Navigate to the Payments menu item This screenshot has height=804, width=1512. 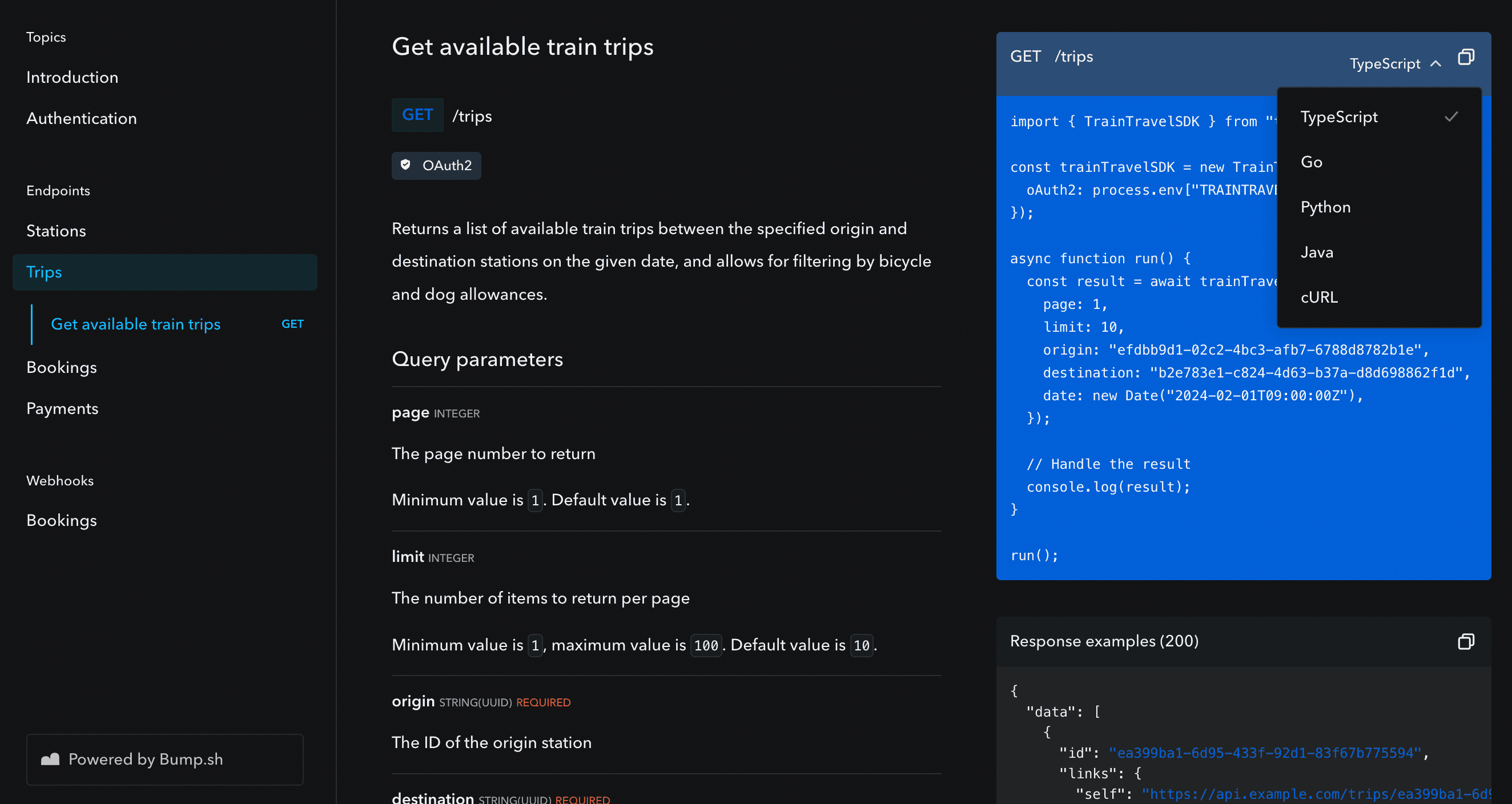[63, 408]
